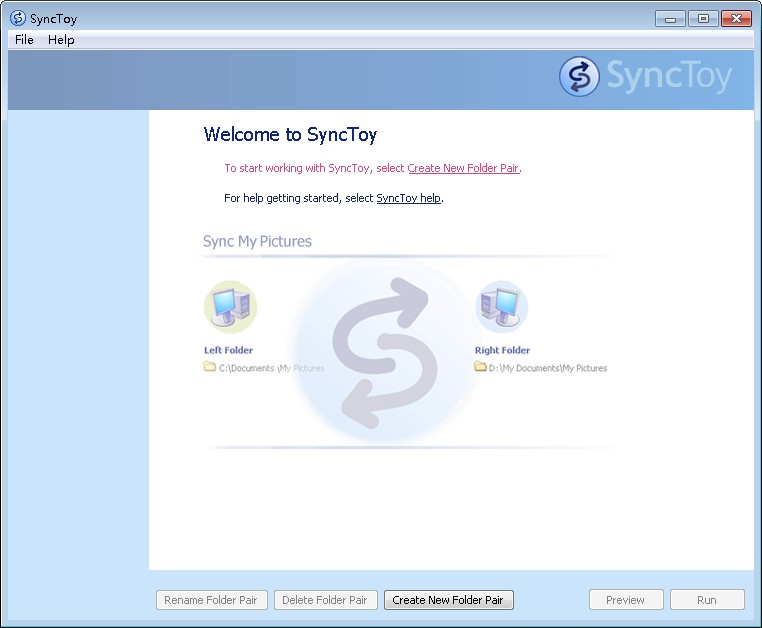Image resolution: width=762 pixels, height=628 pixels.
Task: Click the Rename Folder Pair button
Action: click(211, 600)
